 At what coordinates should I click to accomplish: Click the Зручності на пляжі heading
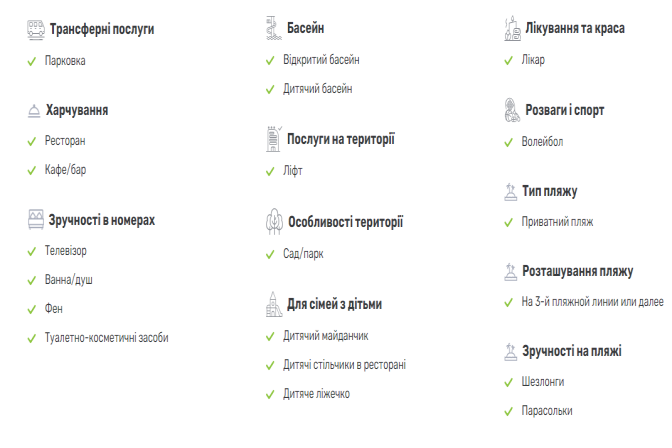[x=572, y=352]
